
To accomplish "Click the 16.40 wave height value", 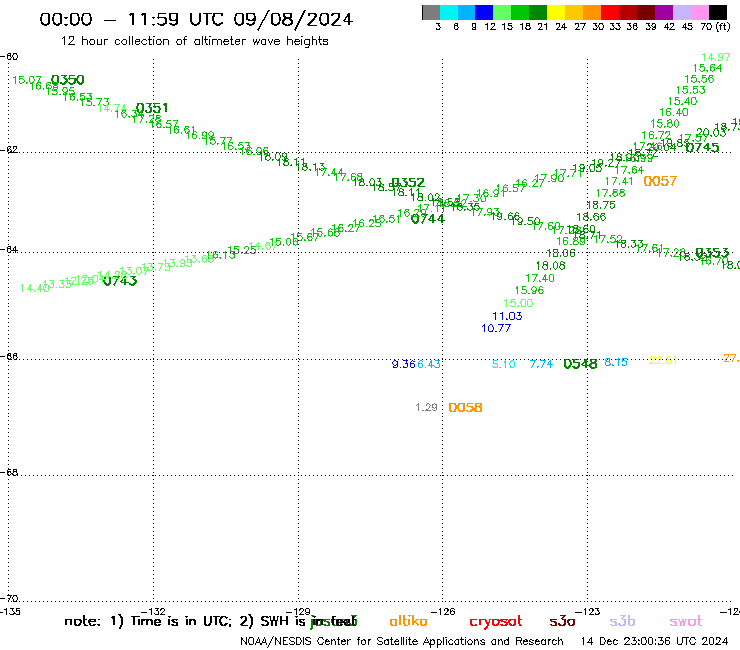I will tap(674, 112).
